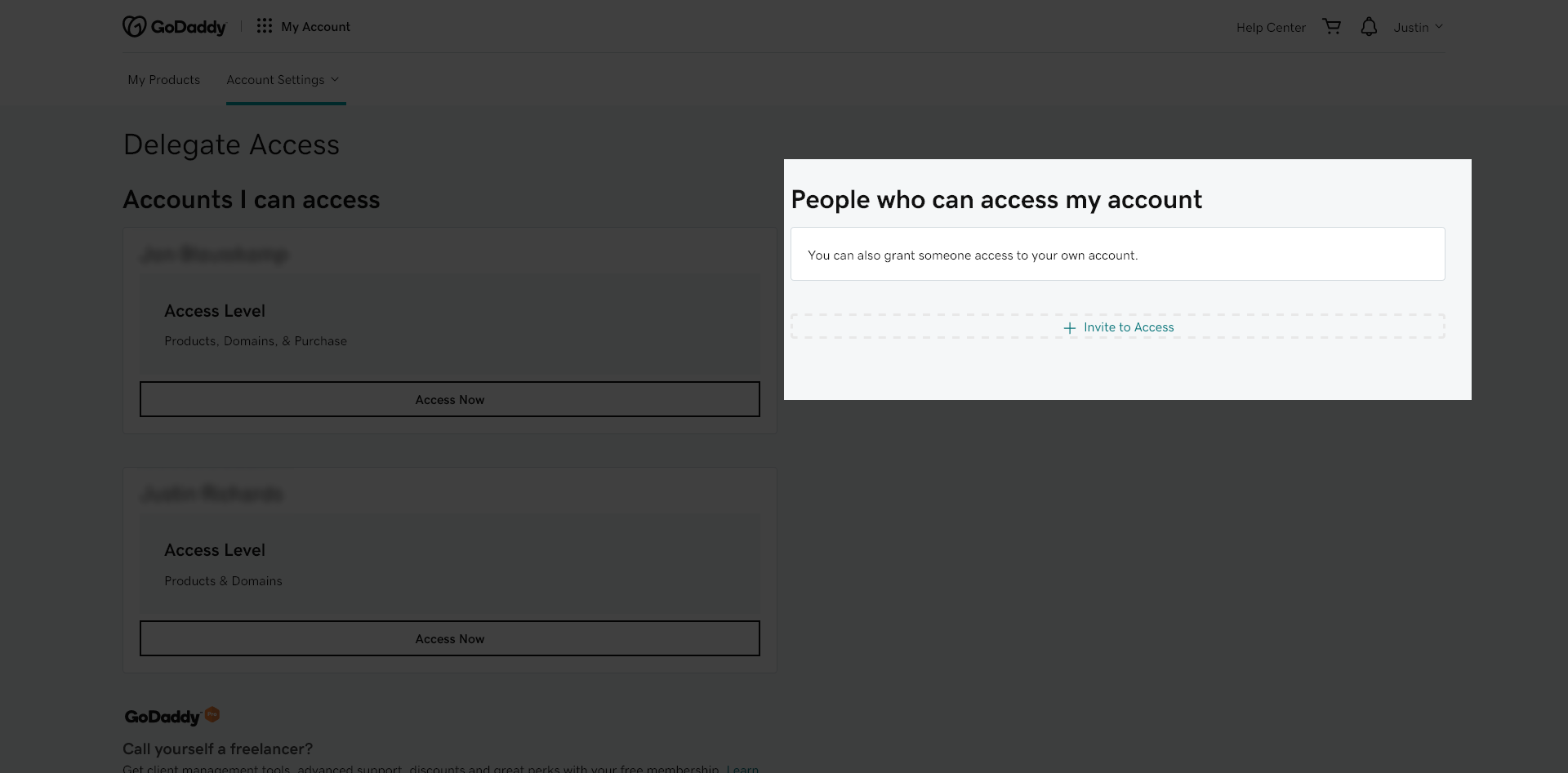The image size is (1568, 773).
Task: Expand the Justin user menu
Action: pyautogui.click(x=1418, y=27)
